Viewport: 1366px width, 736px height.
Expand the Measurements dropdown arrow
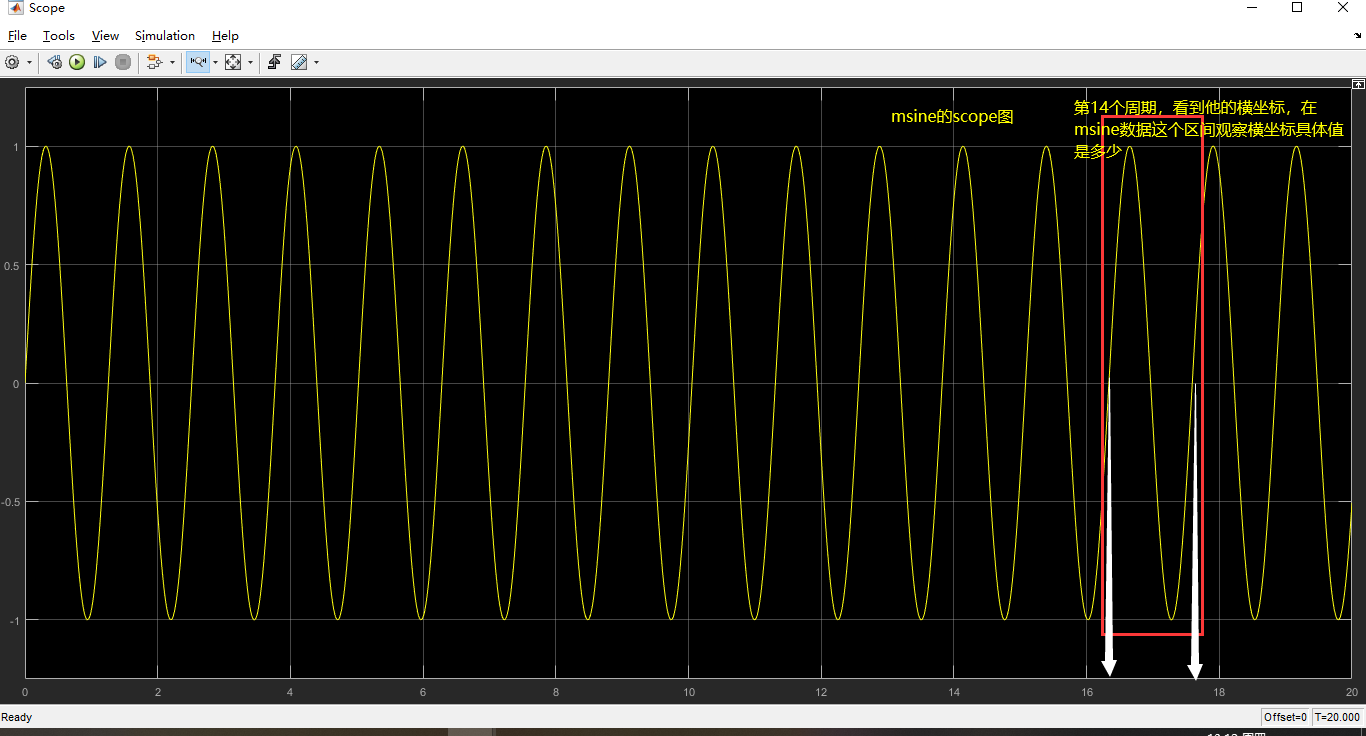[x=316, y=63]
